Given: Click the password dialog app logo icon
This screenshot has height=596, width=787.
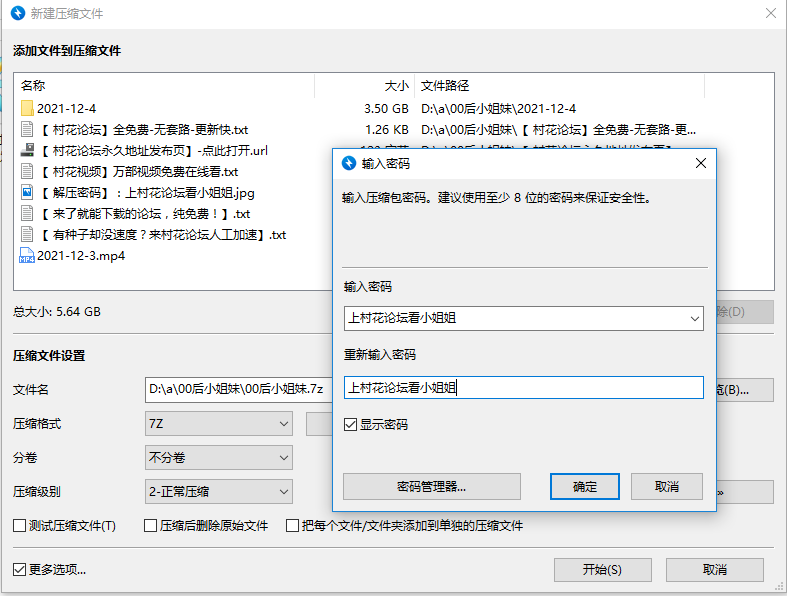Looking at the screenshot, I should tap(348, 163).
